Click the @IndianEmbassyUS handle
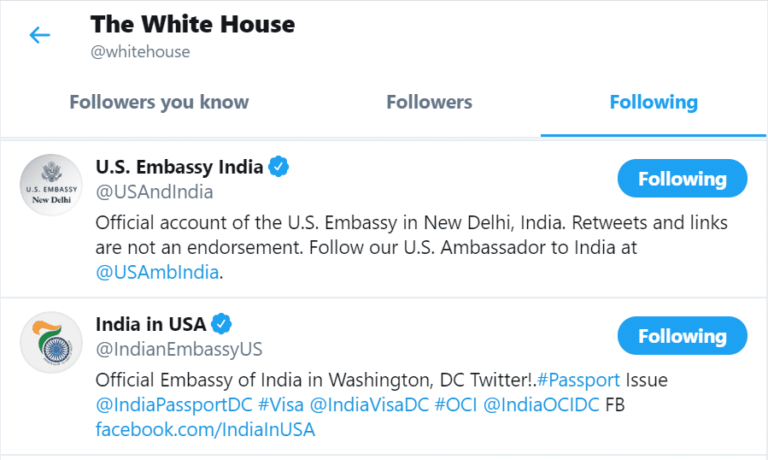Viewport: 768px width, 460px height. [x=179, y=349]
